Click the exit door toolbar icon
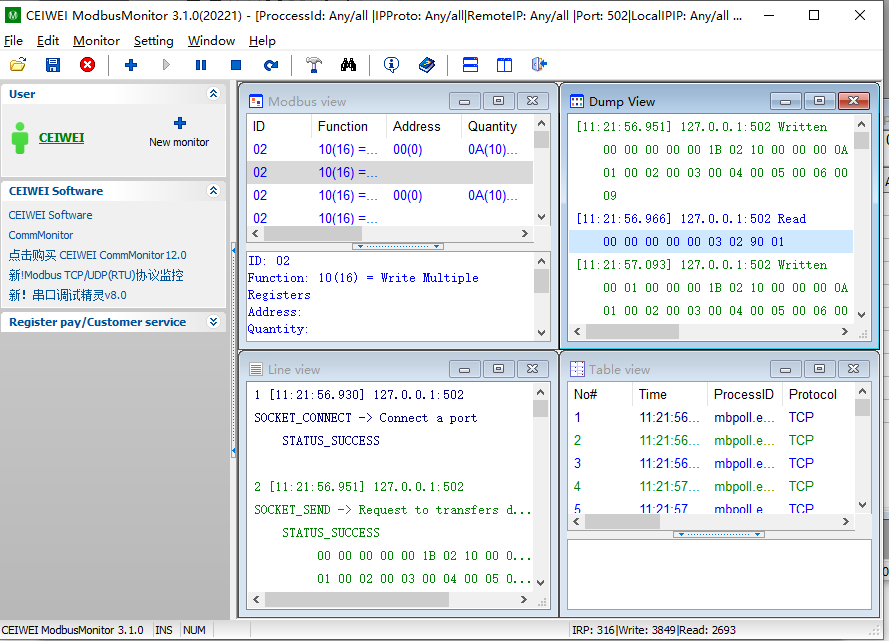Screen dimensions: 889x641 click(539, 65)
